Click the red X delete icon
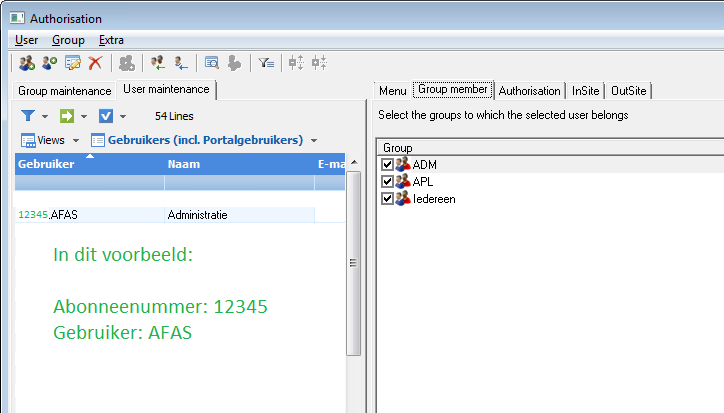The image size is (724, 413). pyautogui.click(x=95, y=62)
